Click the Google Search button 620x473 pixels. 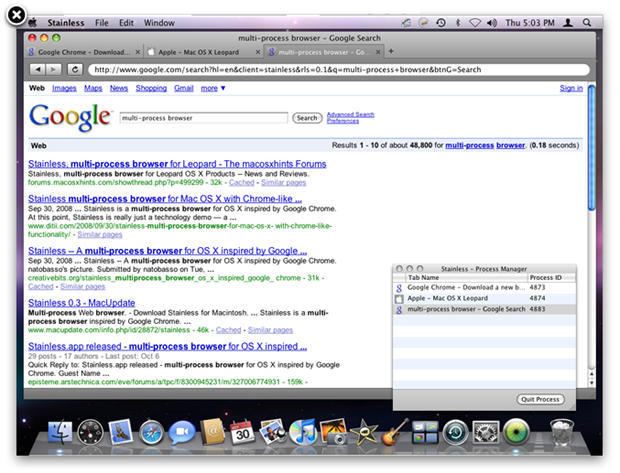pyautogui.click(x=307, y=118)
